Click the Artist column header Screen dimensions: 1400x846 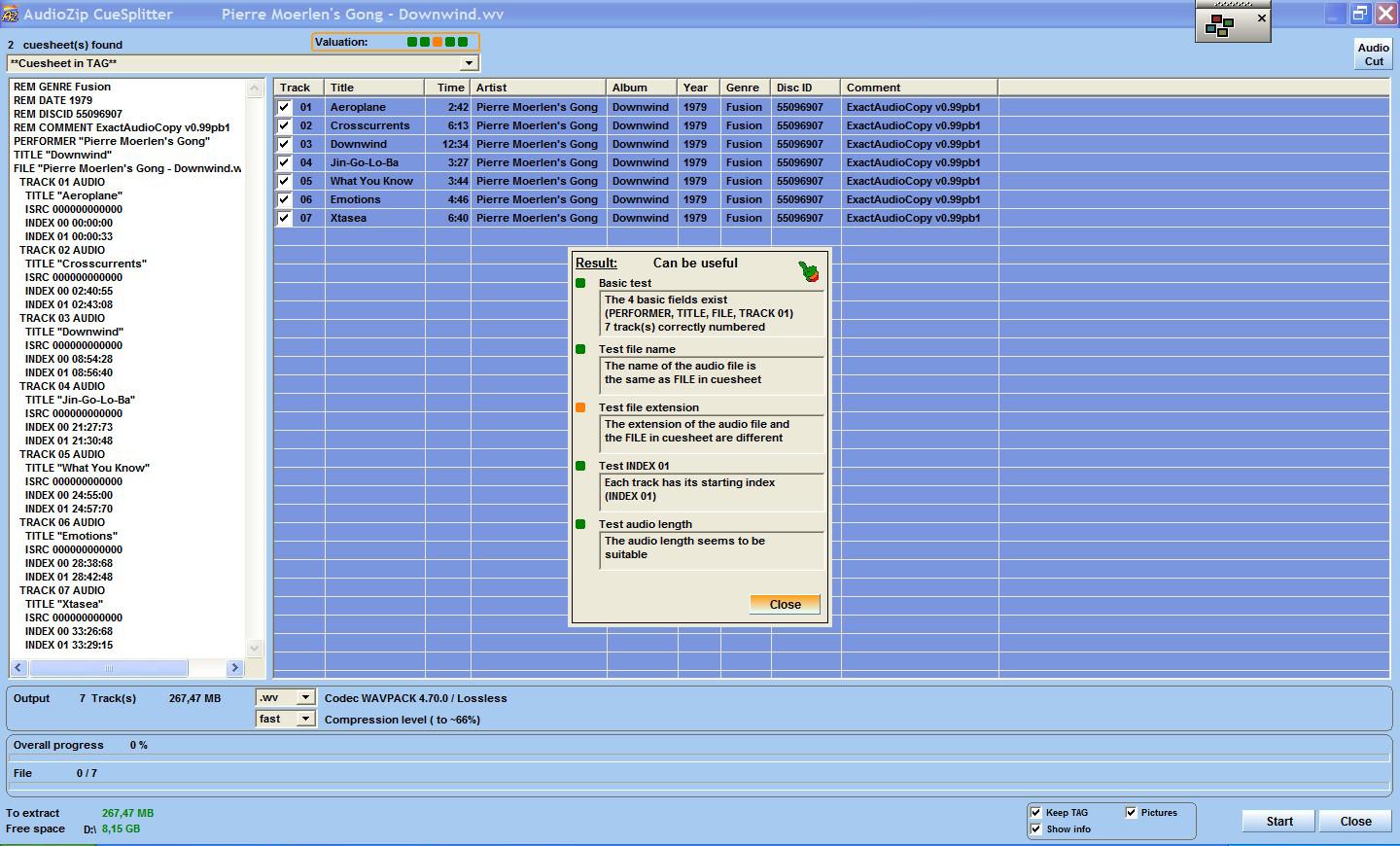click(539, 88)
